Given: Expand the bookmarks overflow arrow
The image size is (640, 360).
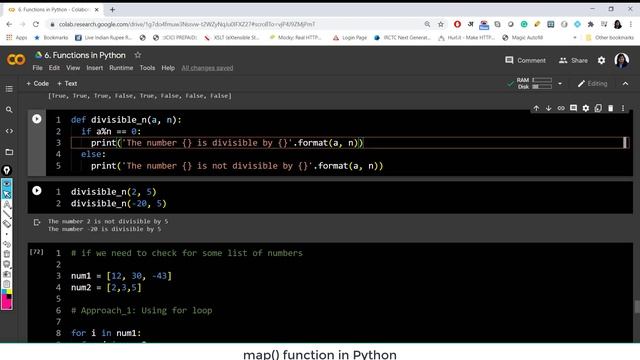Looking at the screenshot, I should (575, 38).
